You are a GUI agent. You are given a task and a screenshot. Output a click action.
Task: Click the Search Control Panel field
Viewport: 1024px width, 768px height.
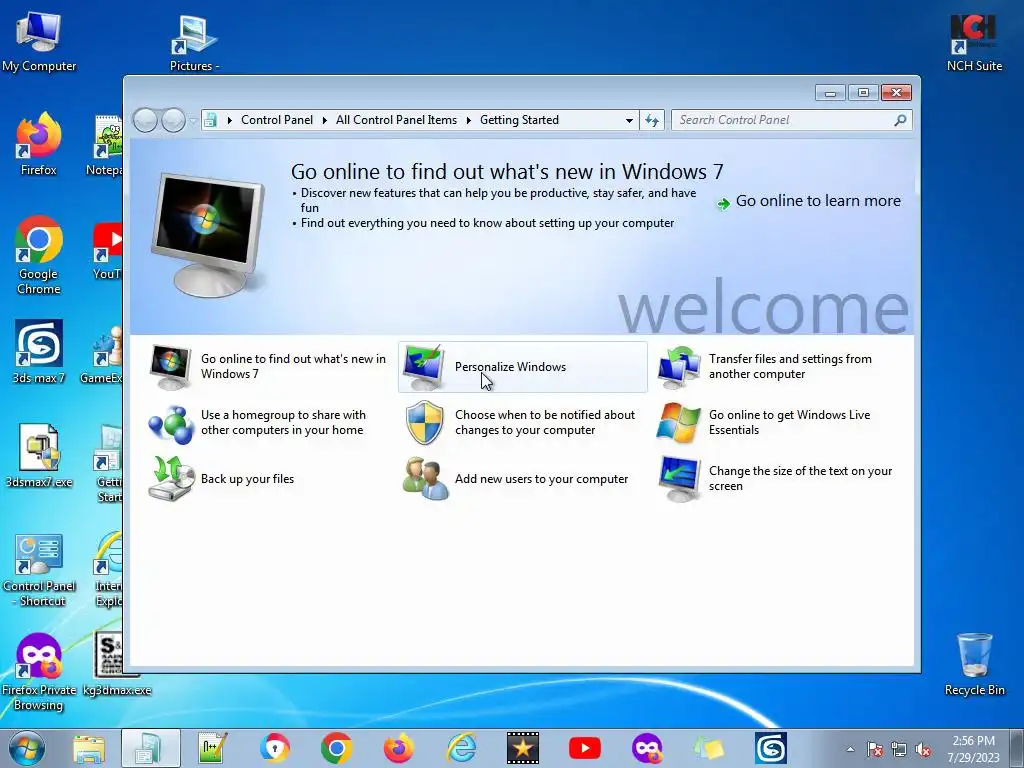[791, 120]
